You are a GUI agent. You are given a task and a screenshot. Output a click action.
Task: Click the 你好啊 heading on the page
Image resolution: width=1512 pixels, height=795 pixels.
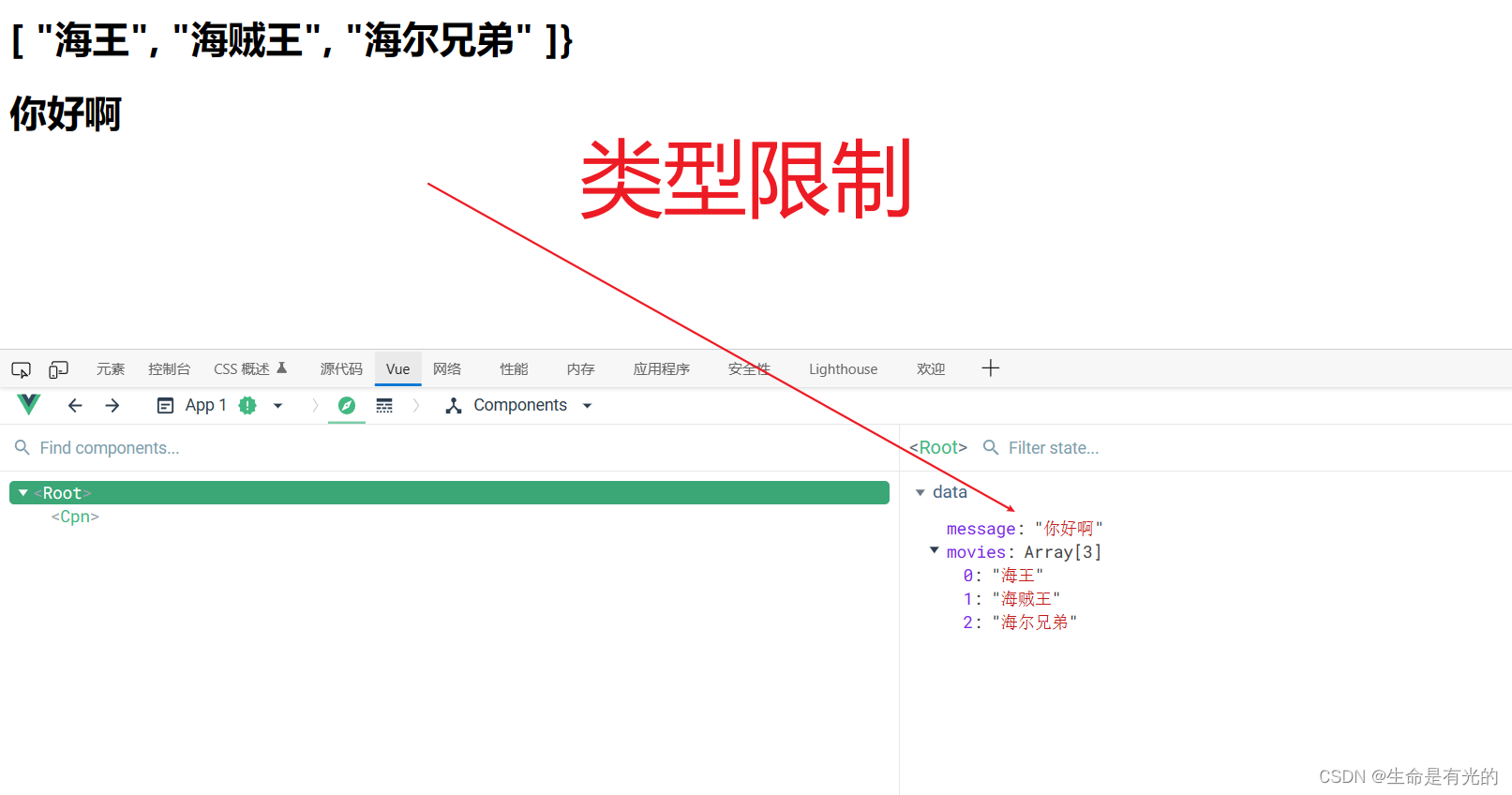click(x=66, y=113)
